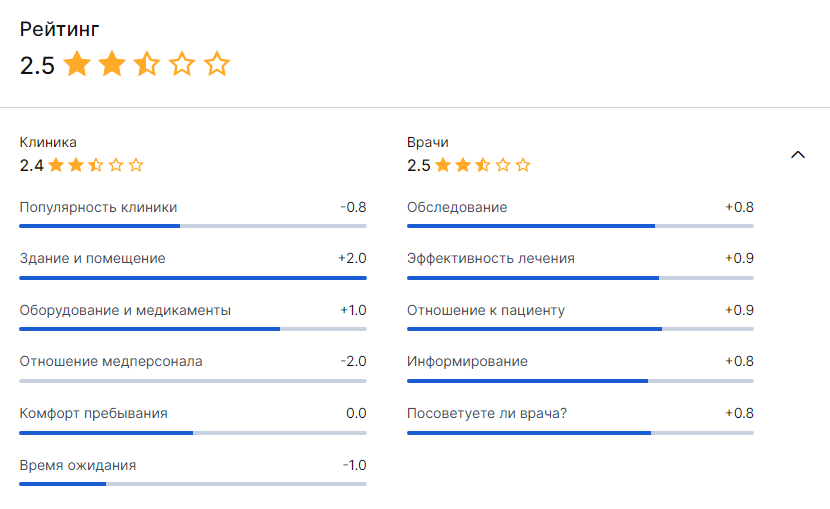Click the first star under Клиника
Image resolution: width=830 pixels, height=509 pixels.
point(56,166)
